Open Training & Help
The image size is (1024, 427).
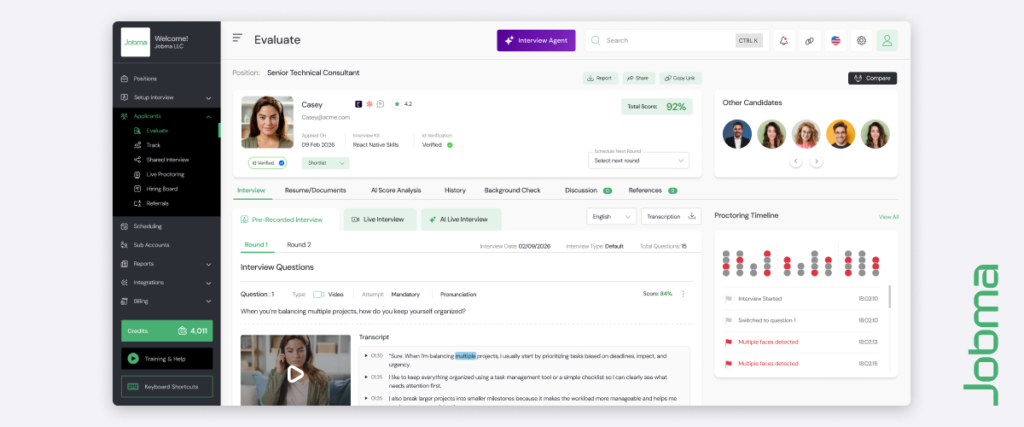[x=167, y=358]
